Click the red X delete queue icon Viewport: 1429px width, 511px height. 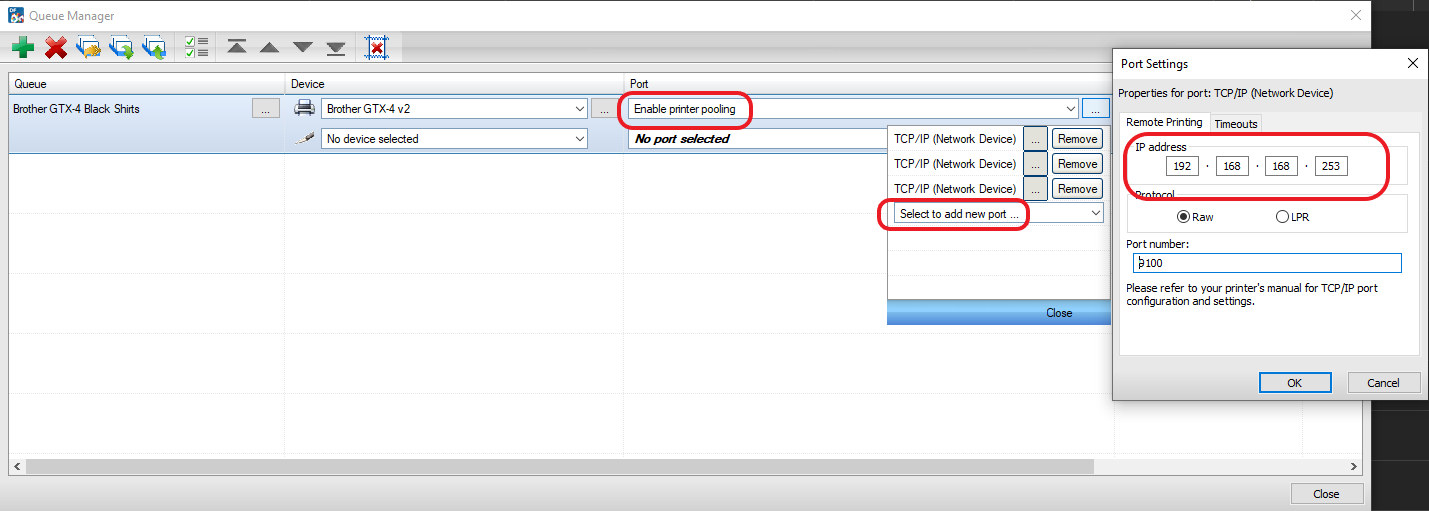click(x=56, y=47)
